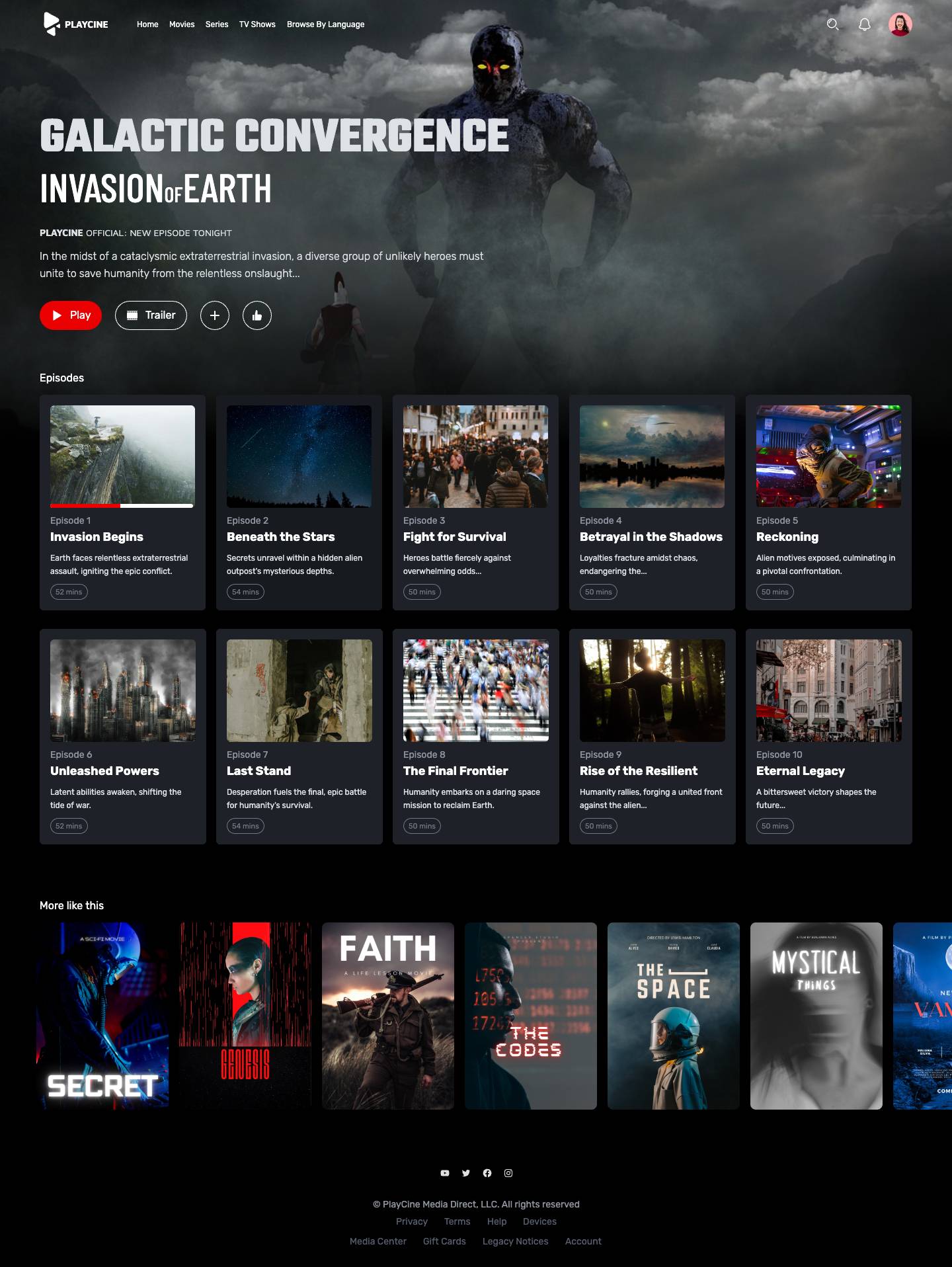
Task: Click the PlayCine logo
Action: [x=75, y=24]
